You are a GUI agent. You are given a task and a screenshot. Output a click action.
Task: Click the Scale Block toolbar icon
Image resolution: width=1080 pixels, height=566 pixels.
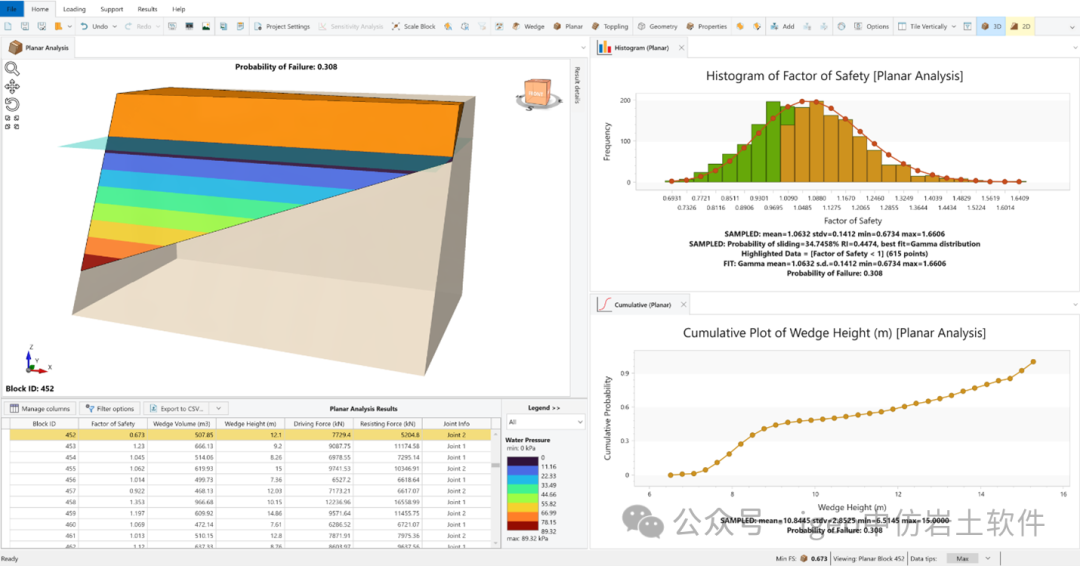413,26
